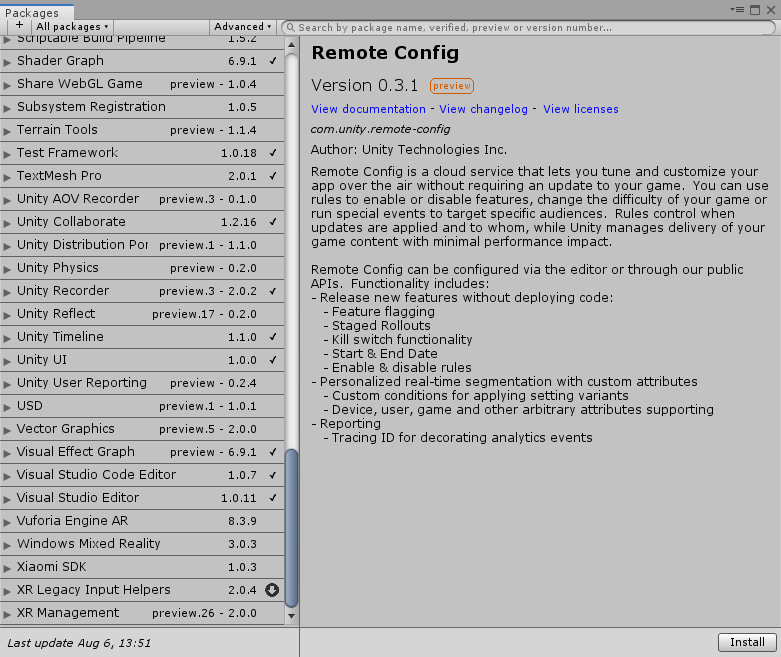The image size is (781, 657).
Task: Expand the Unity AOV Recorder entry
Action: (7, 200)
